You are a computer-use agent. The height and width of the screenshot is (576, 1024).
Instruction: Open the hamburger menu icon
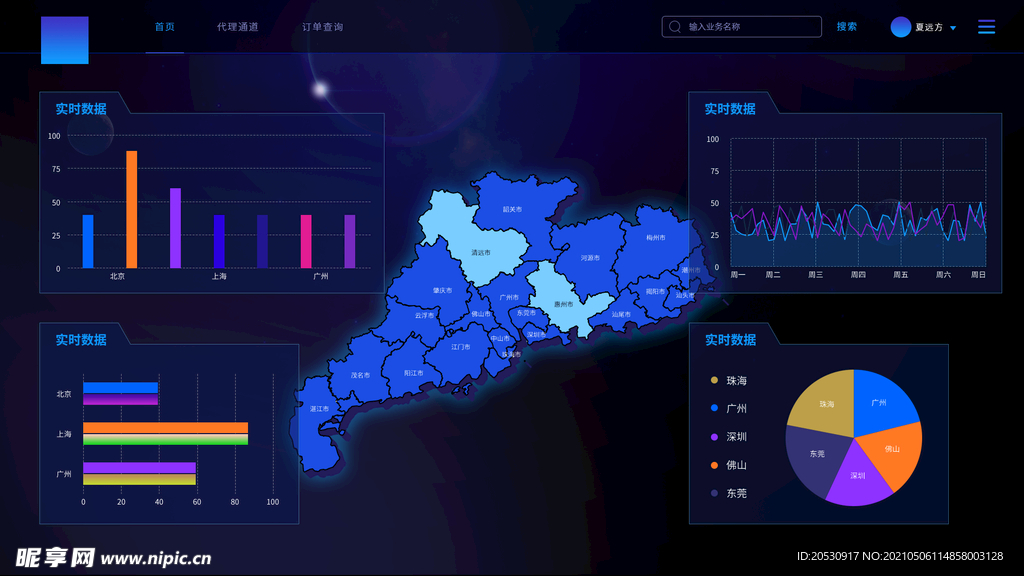pos(986,27)
